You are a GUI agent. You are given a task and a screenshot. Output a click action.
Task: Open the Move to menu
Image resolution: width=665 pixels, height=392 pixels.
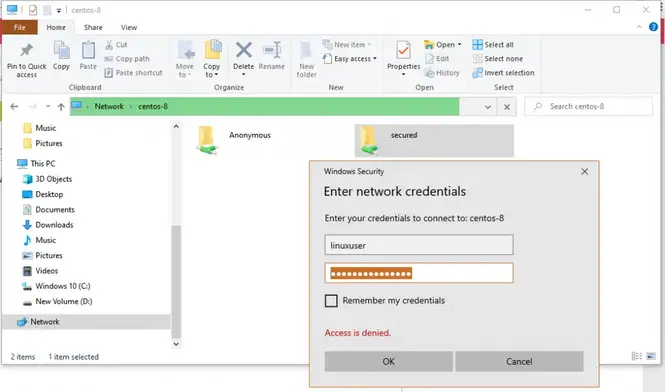185,59
